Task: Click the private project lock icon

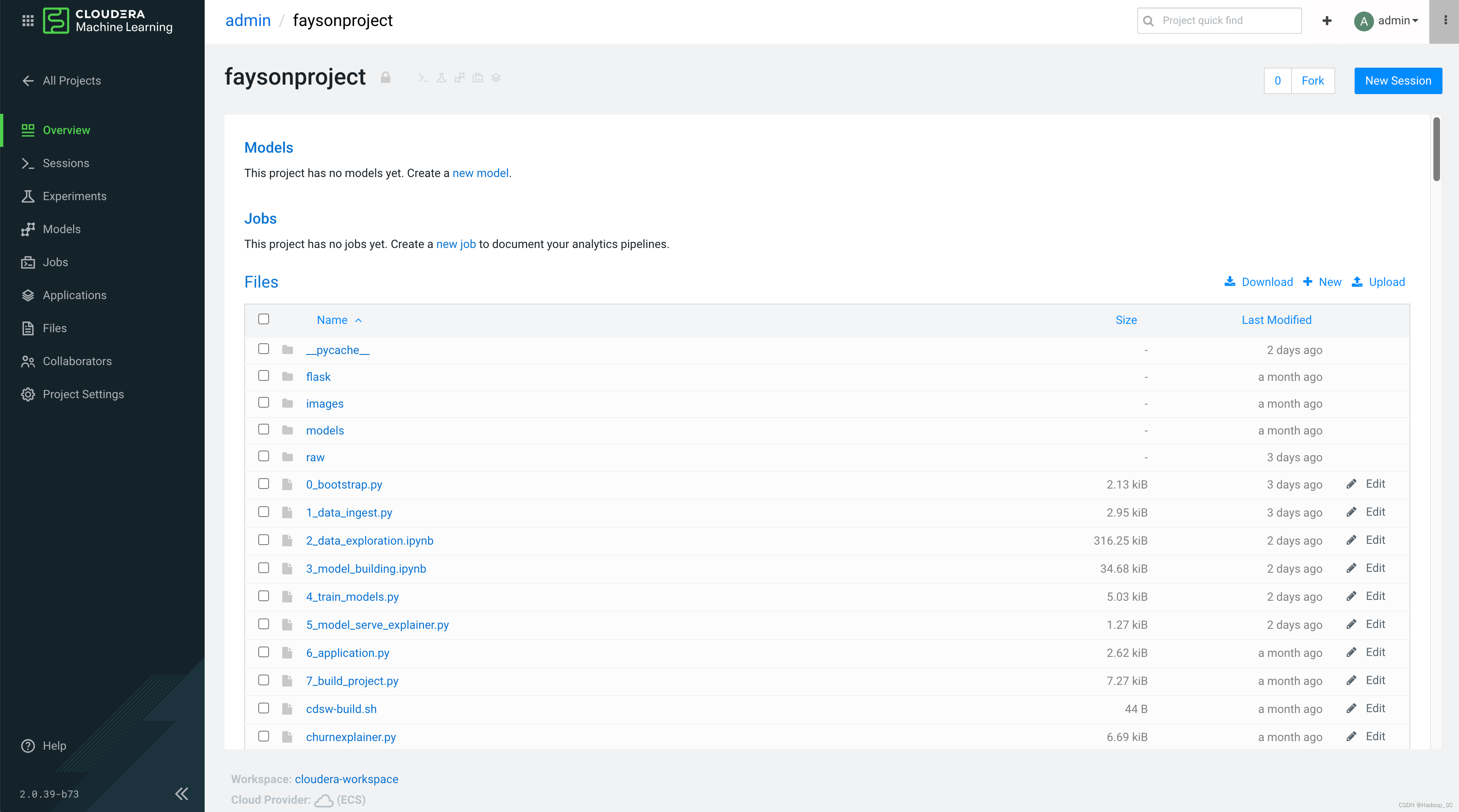Action: coord(385,78)
